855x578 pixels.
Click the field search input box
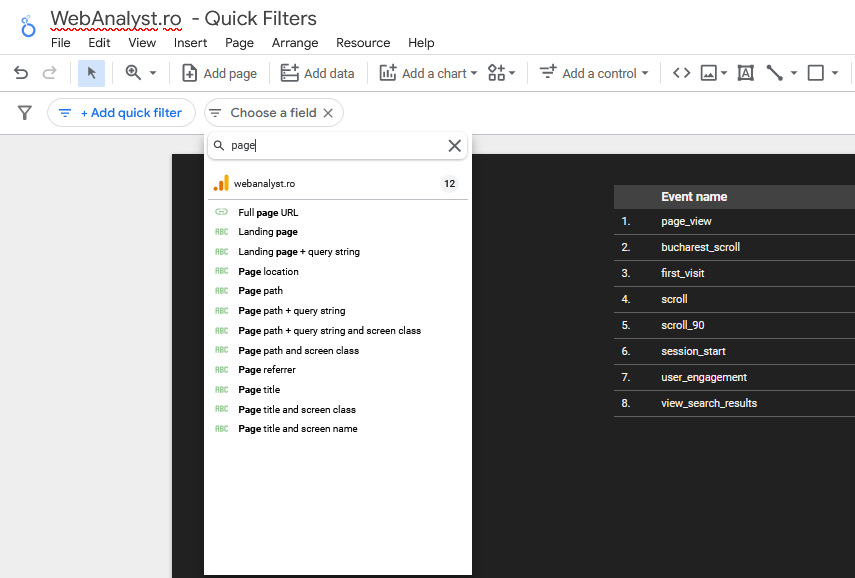(x=337, y=146)
